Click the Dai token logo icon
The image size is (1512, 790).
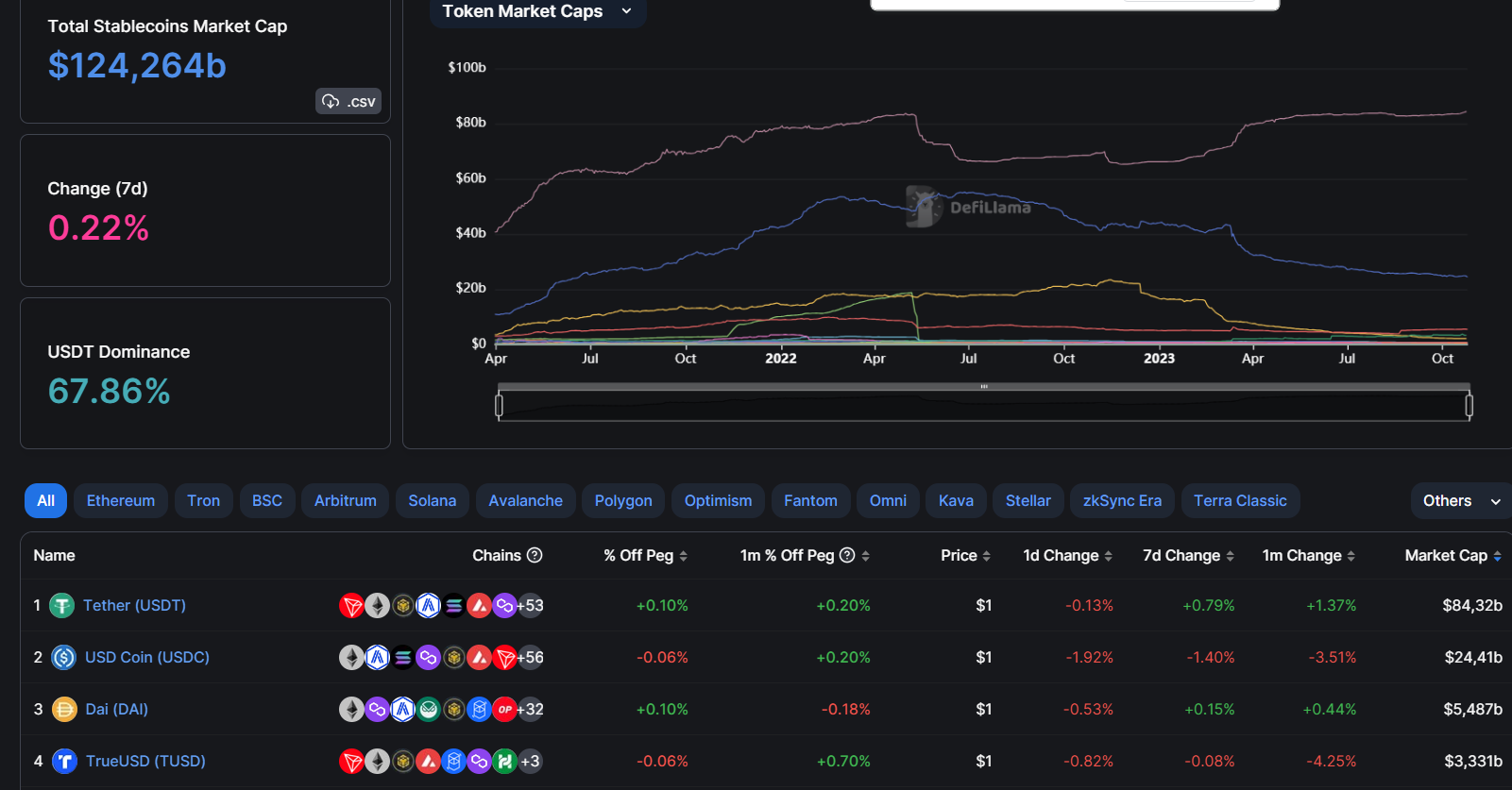pyautogui.click(x=64, y=709)
